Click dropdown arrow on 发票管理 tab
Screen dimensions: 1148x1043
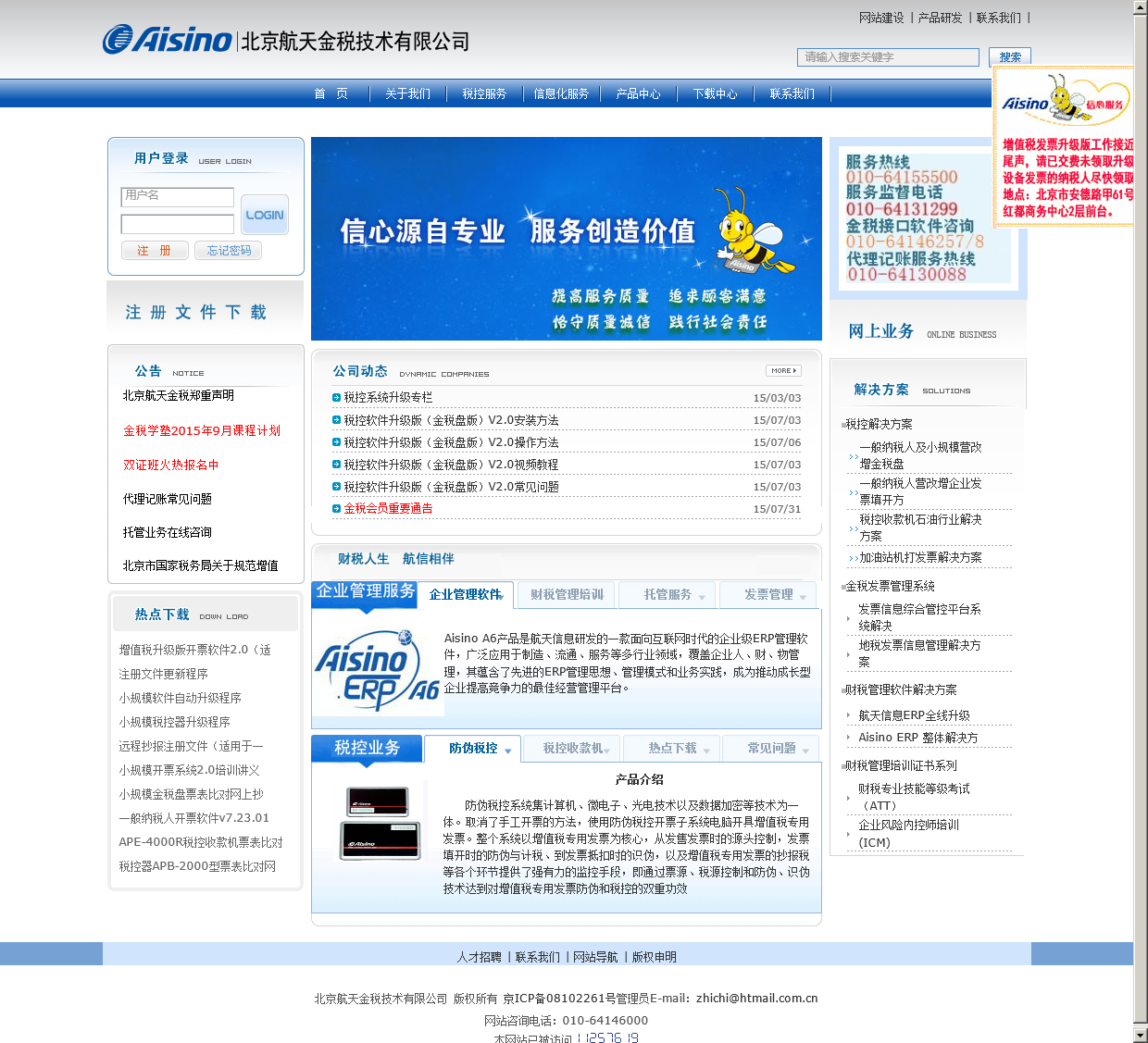point(803,597)
